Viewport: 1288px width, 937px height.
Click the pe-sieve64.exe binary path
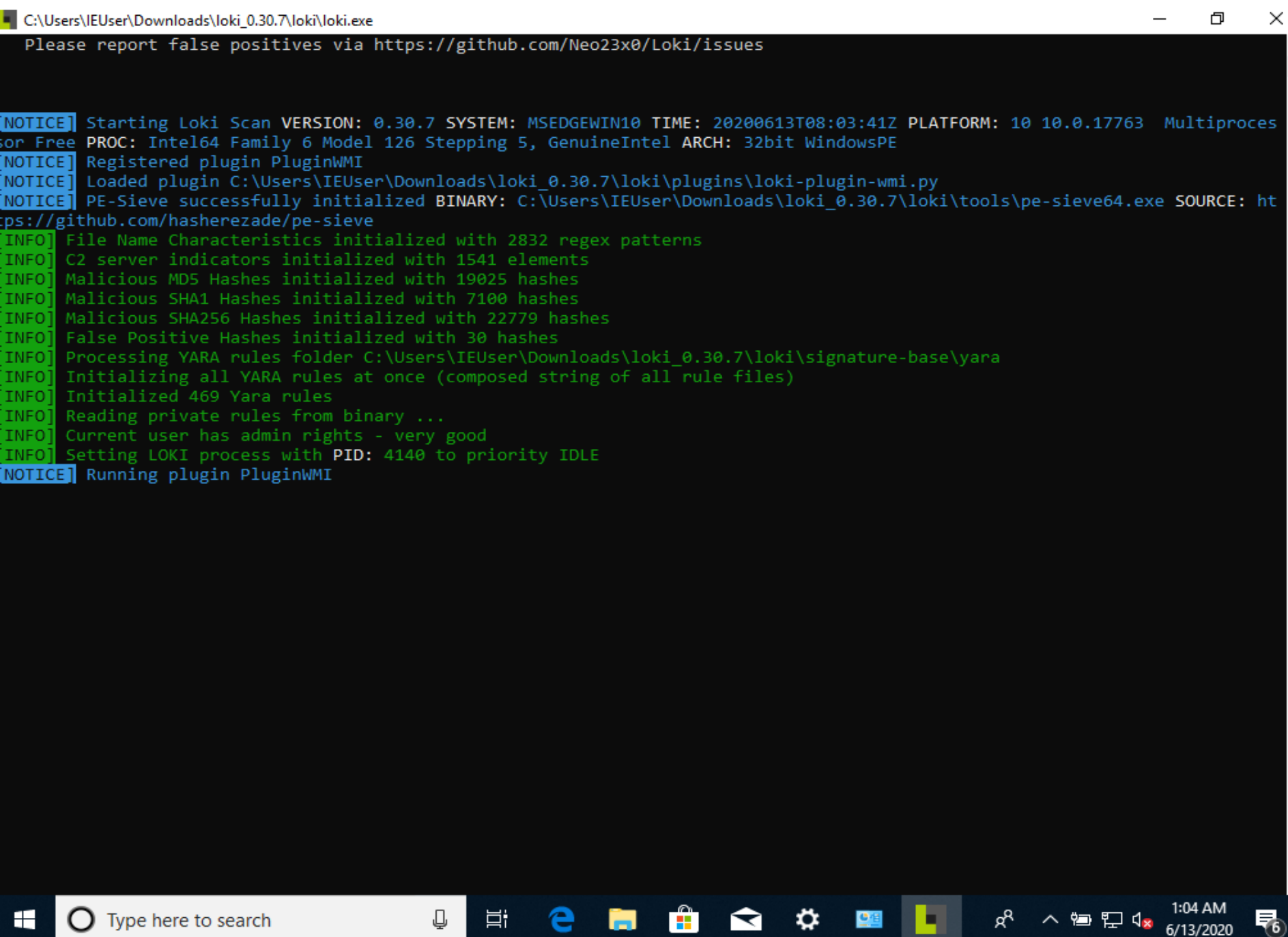coord(840,201)
